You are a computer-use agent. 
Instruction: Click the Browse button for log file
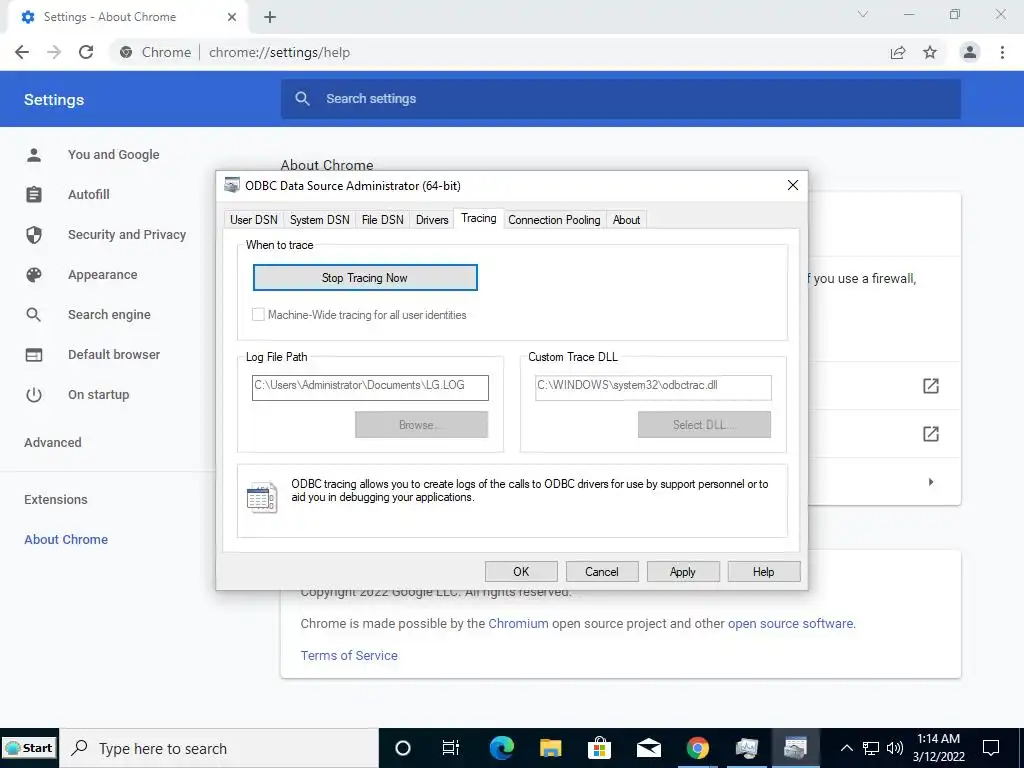point(421,424)
